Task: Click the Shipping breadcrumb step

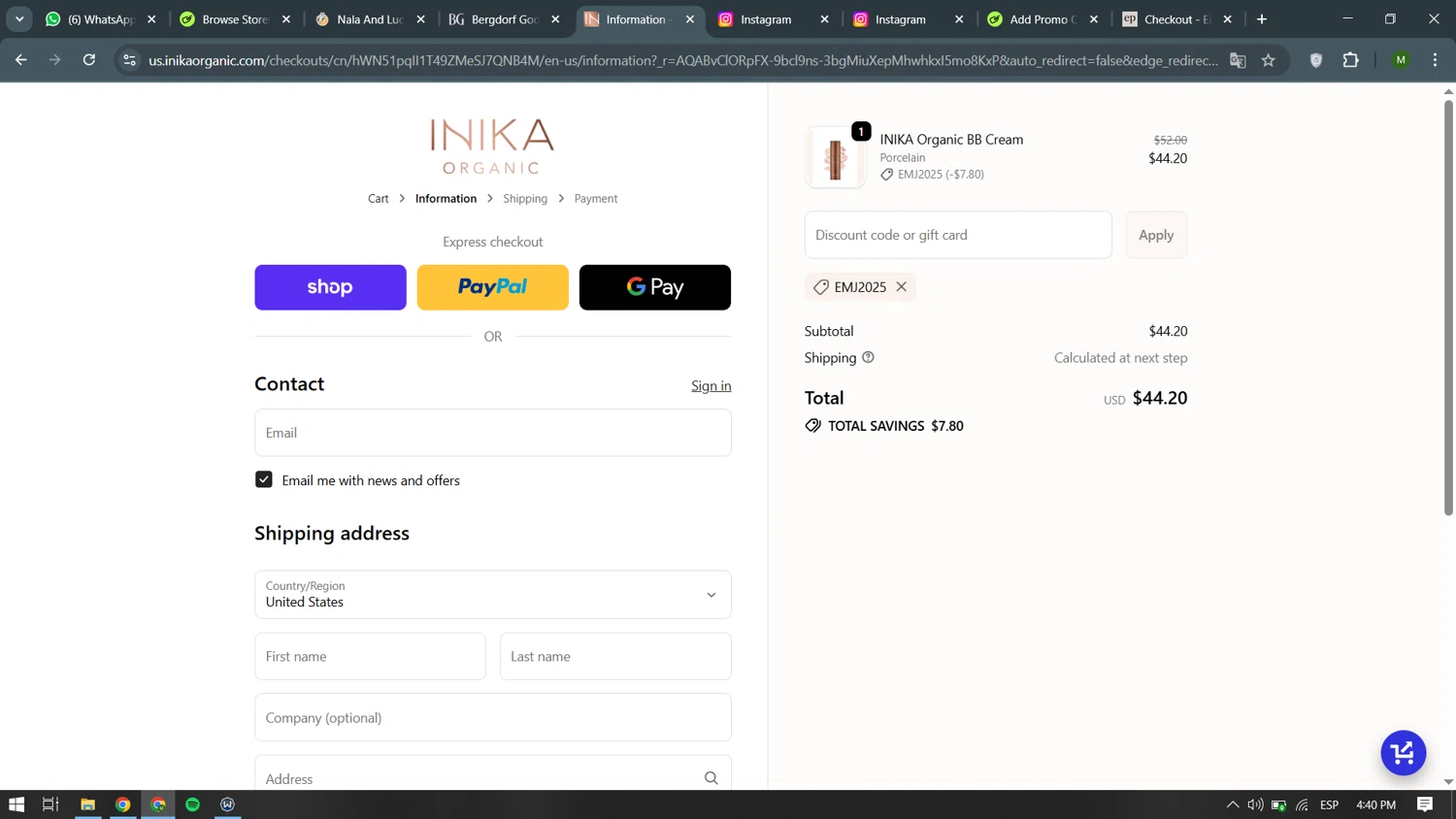Action: 525,198
